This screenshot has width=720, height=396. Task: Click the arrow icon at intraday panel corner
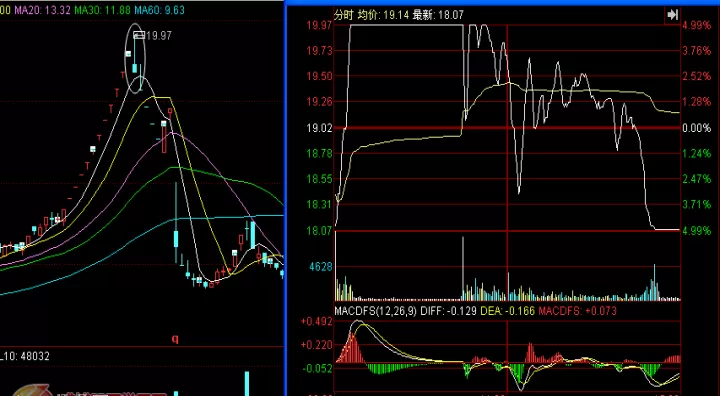point(672,15)
